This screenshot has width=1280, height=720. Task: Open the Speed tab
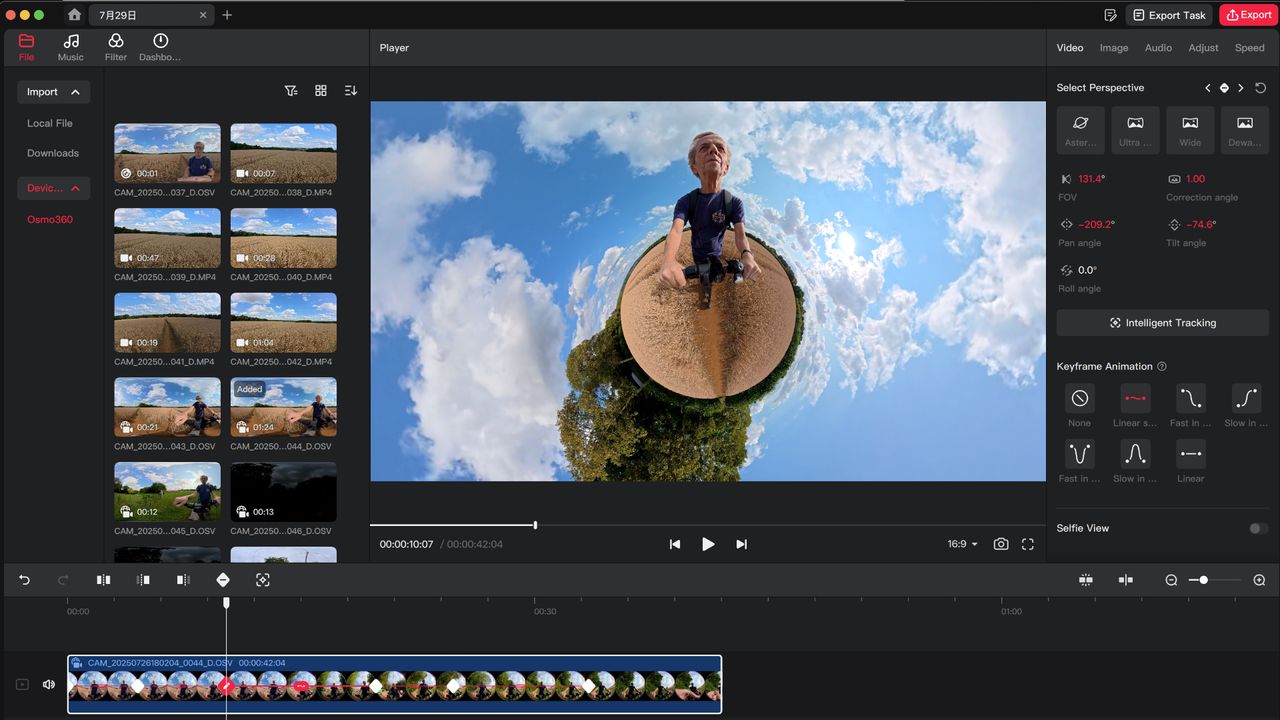click(1249, 47)
